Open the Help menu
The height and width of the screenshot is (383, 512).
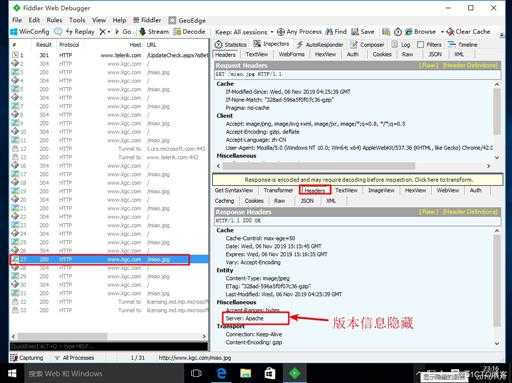click(119, 20)
